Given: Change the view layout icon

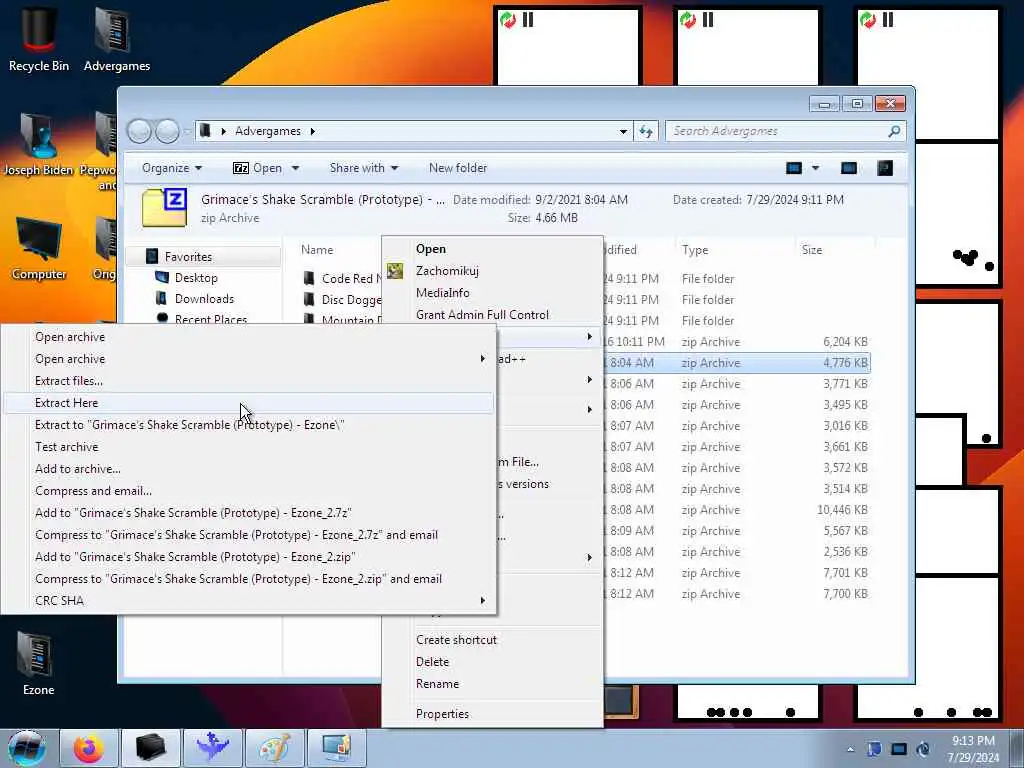Looking at the screenshot, I should (x=793, y=168).
